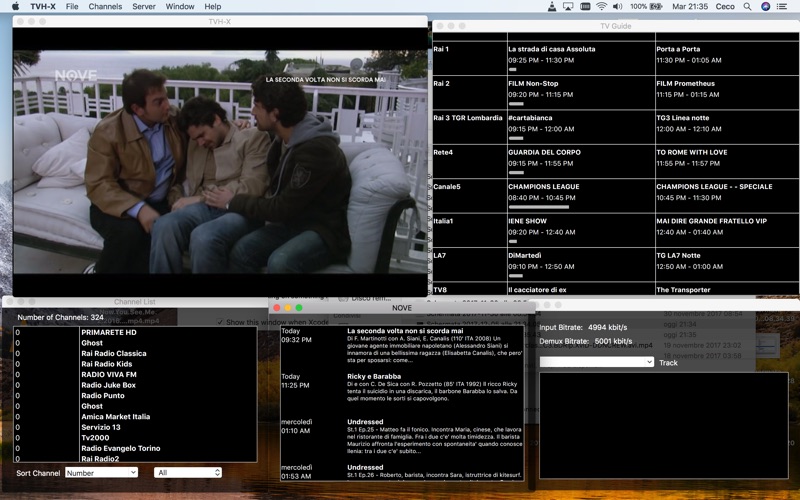Open the volume control in menu bar

[x=617, y=6]
